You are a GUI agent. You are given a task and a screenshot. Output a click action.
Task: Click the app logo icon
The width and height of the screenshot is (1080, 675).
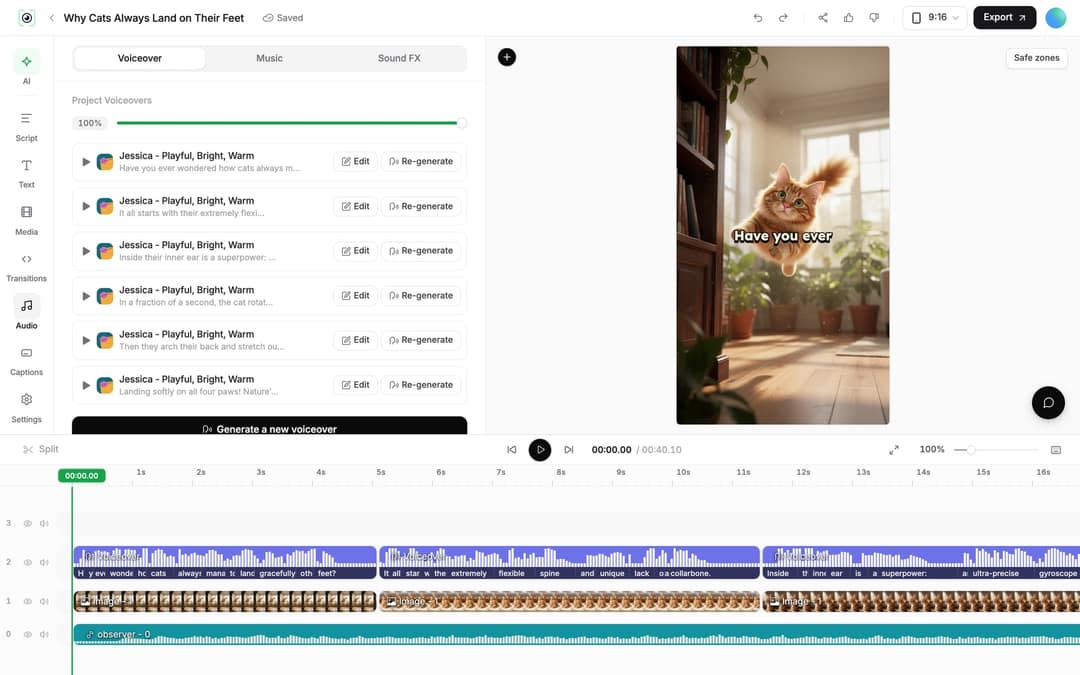coord(27,18)
